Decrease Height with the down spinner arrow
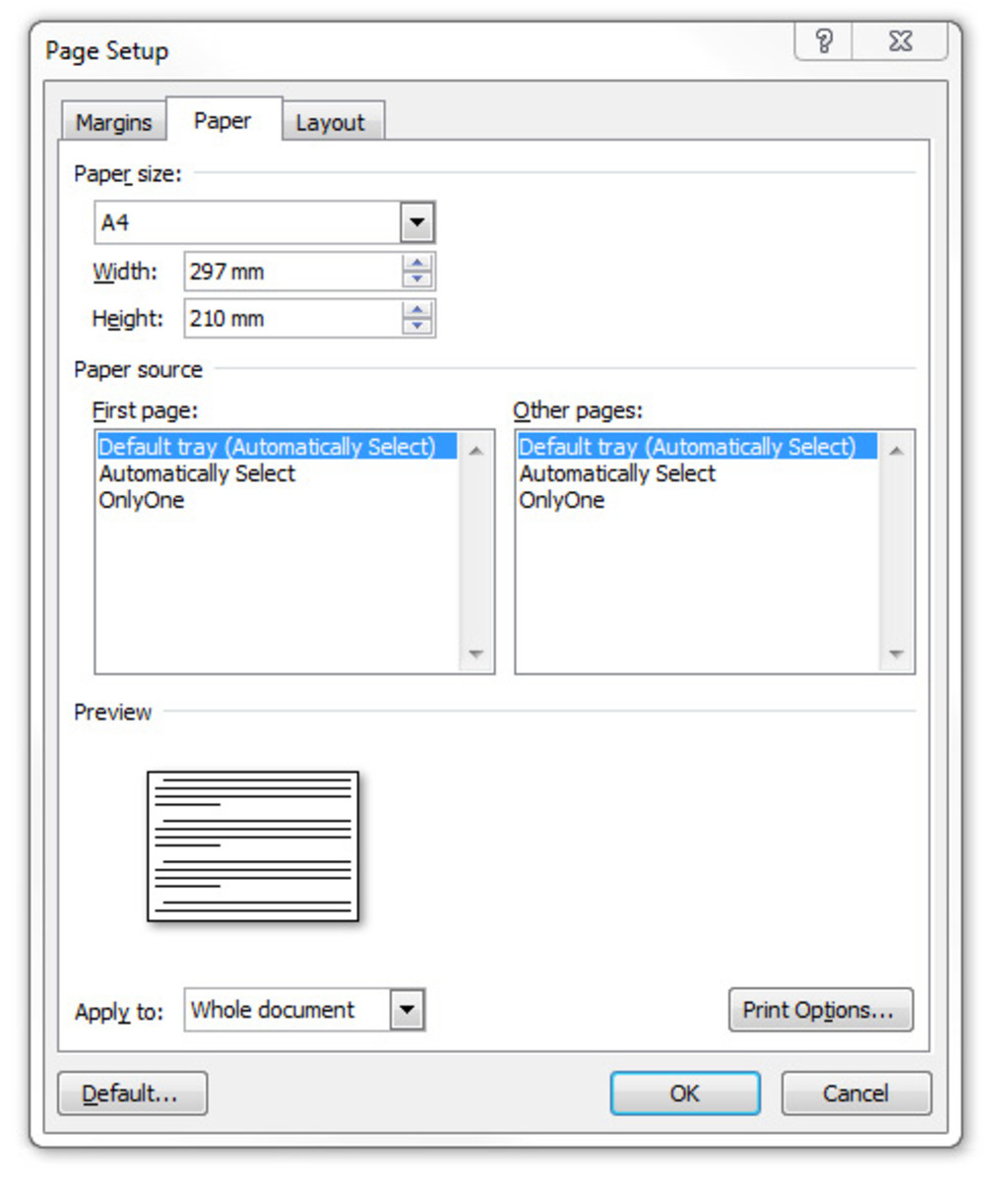Image resolution: width=1008 pixels, height=1181 pixels. click(x=417, y=327)
